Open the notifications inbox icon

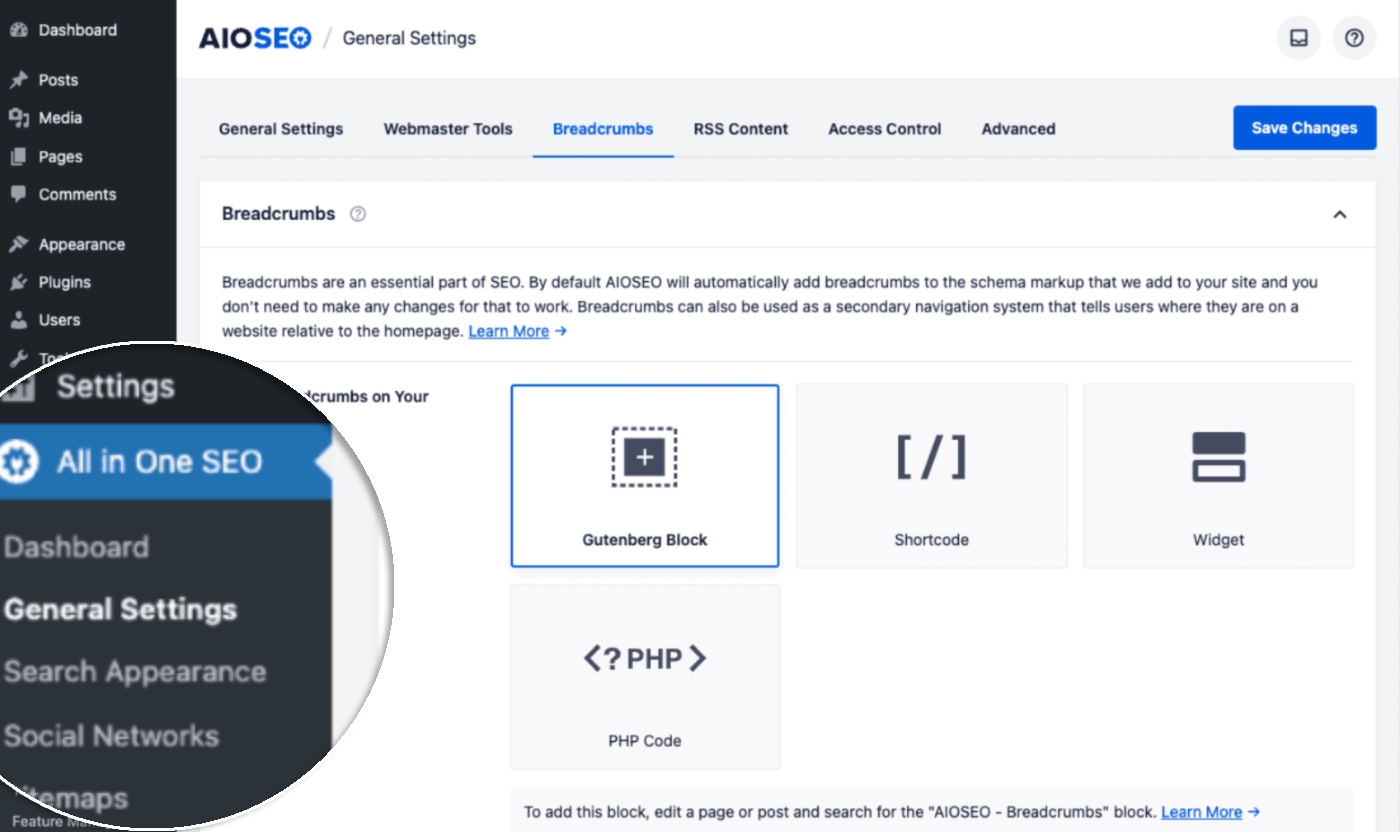pos(1299,38)
